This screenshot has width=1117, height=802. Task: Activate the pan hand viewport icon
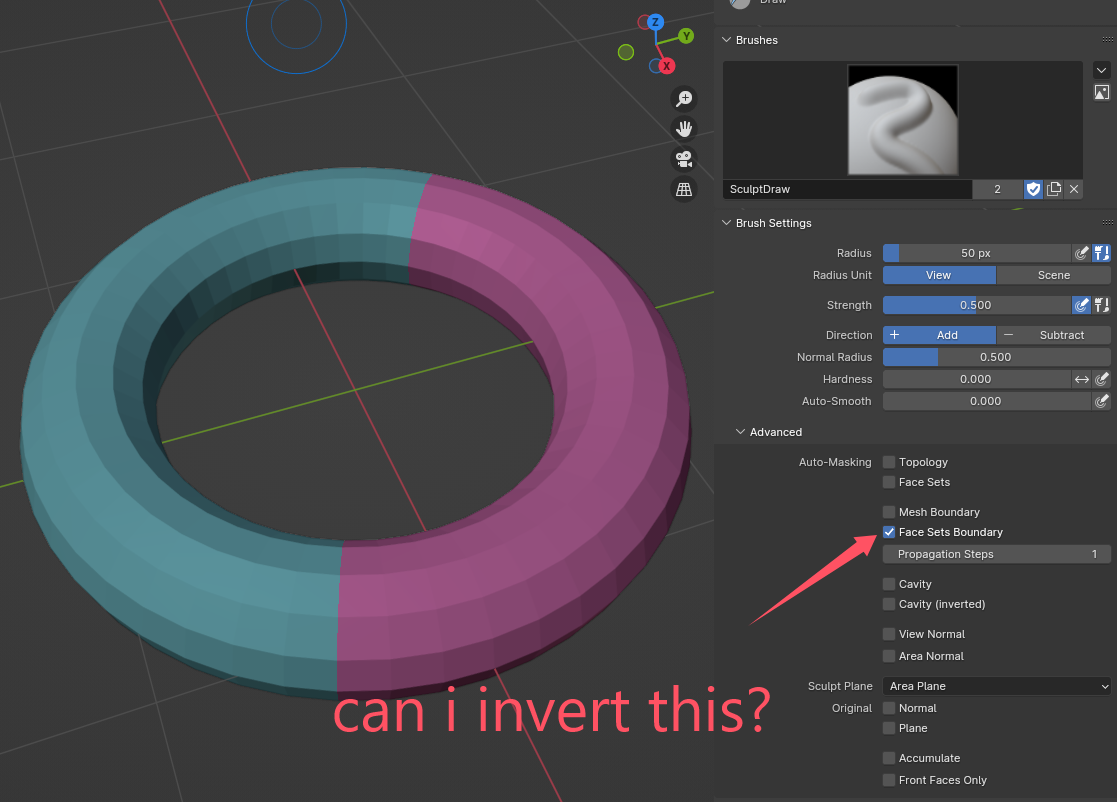tap(684, 129)
